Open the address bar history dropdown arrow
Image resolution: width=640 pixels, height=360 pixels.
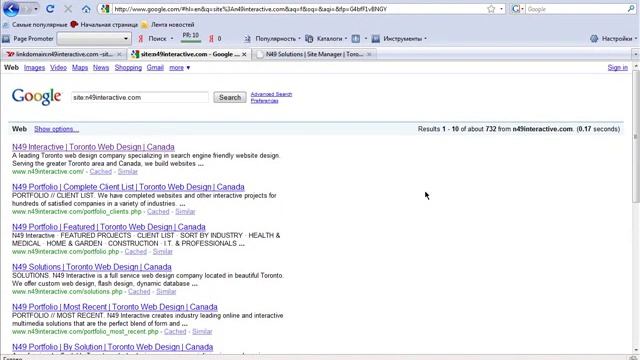coord(502,9)
